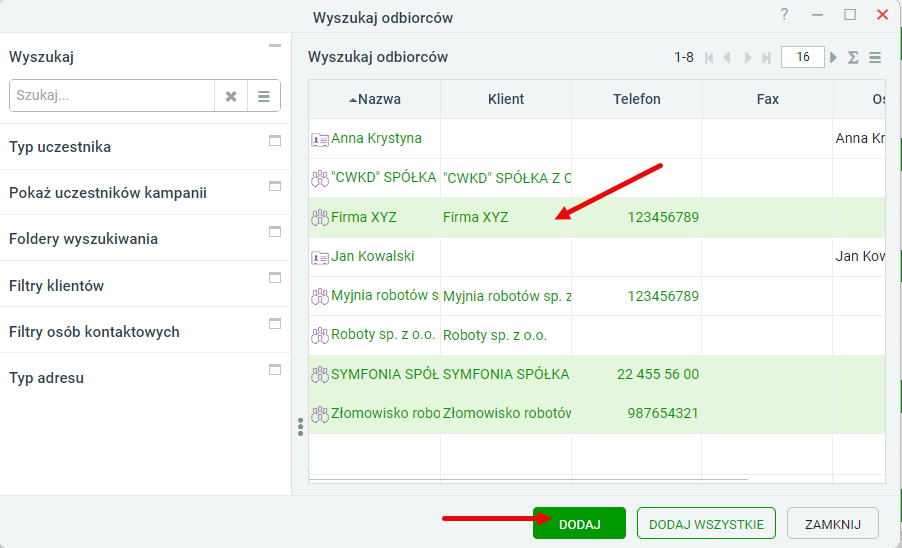Screen dimensions: 902x548
Task: Expand the Typ adresu section
Action: click(x=275, y=370)
